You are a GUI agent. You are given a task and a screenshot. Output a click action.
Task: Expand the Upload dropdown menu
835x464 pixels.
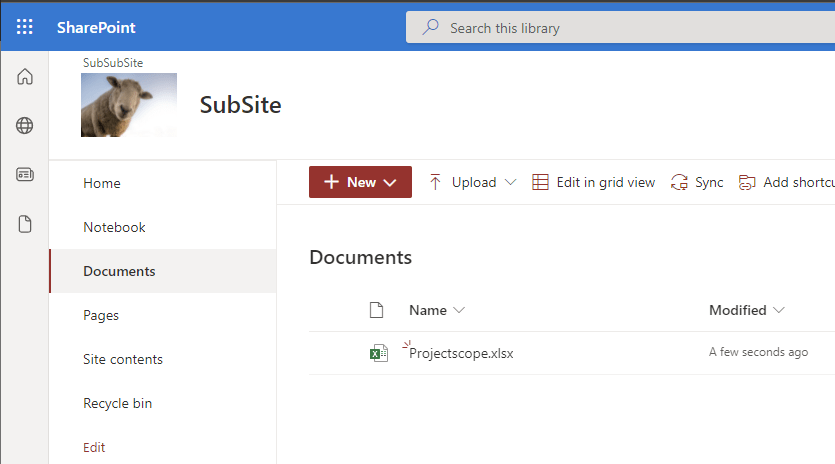(473, 182)
